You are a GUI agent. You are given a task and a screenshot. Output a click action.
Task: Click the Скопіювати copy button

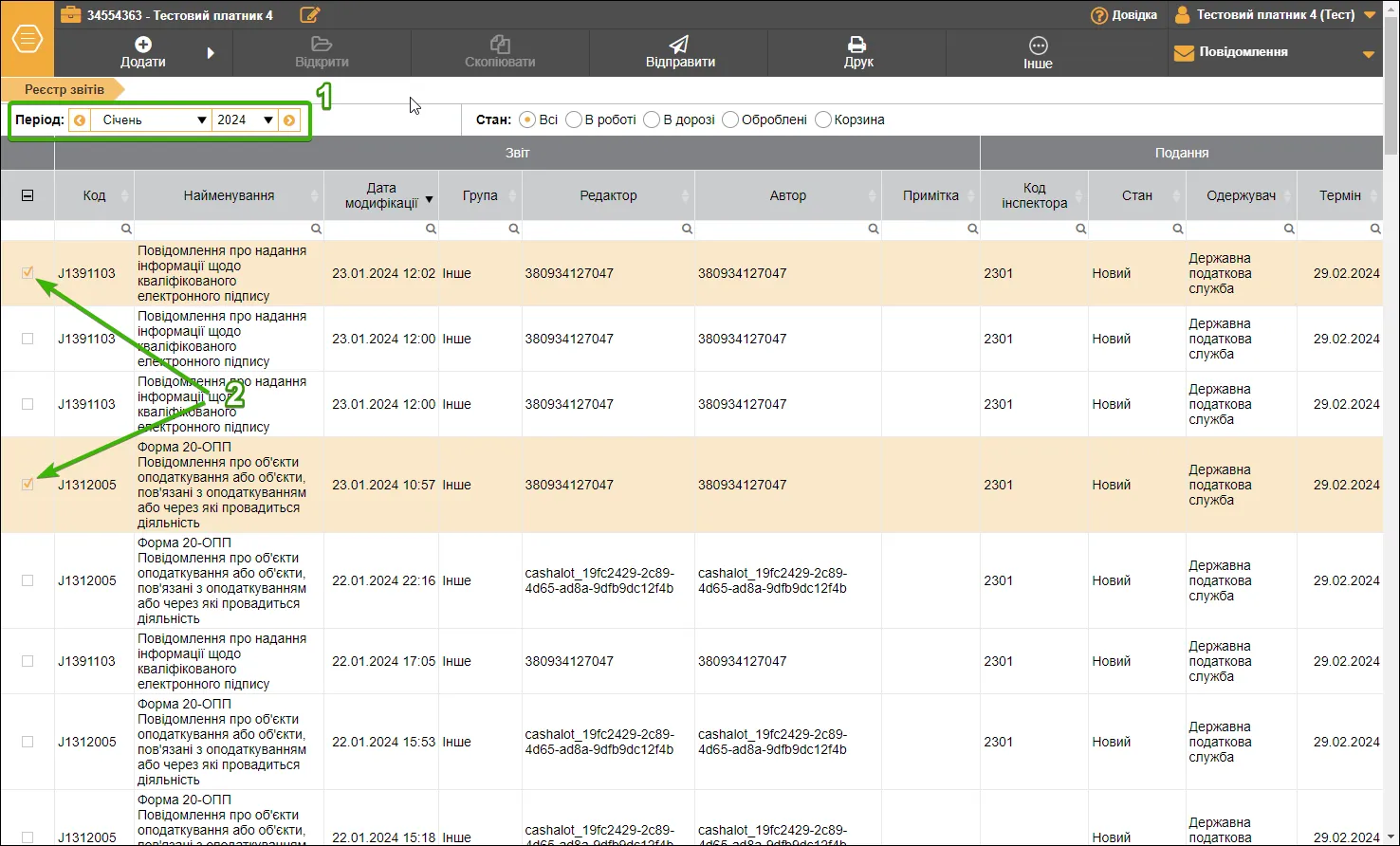tap(500, 52)
